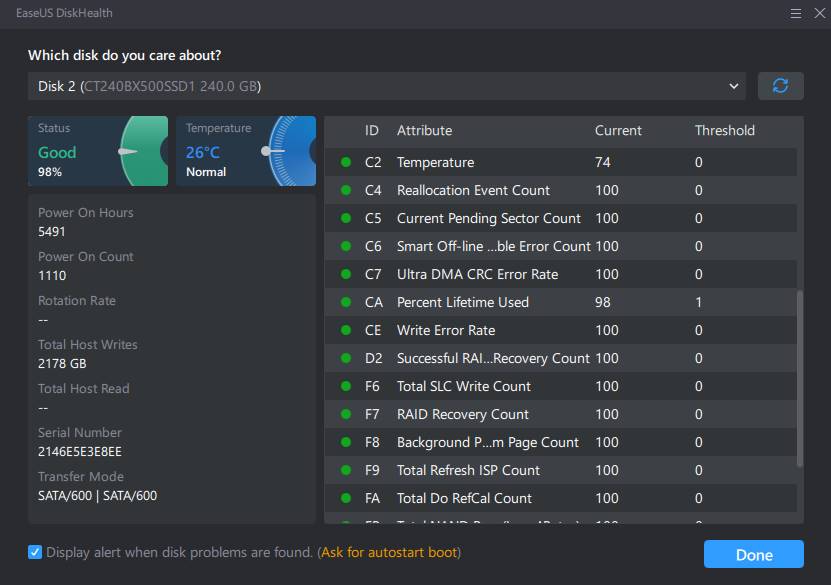831x585 pixels.
Task: Click the scrollbar of the attribute table
Action: click(800, 378)
